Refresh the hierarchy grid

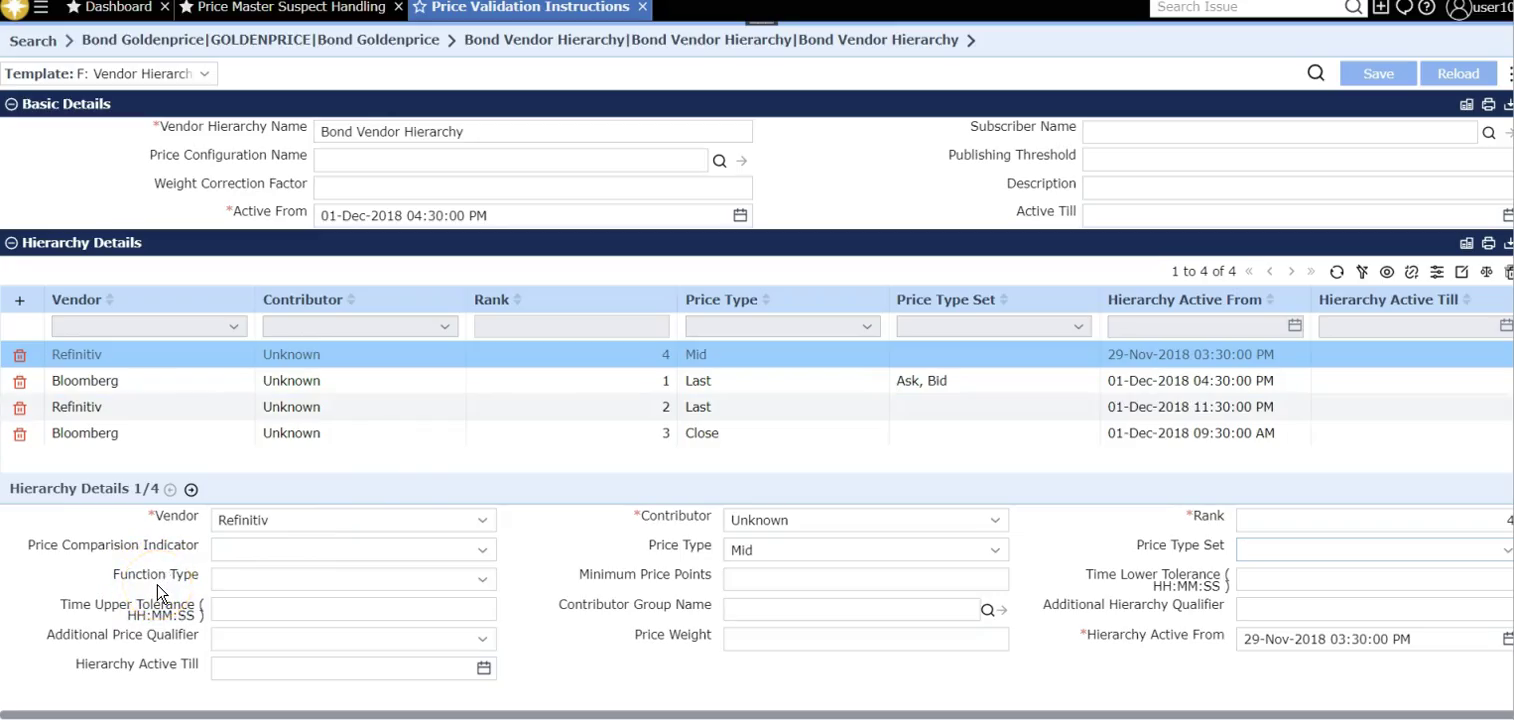pos(1337,272)
